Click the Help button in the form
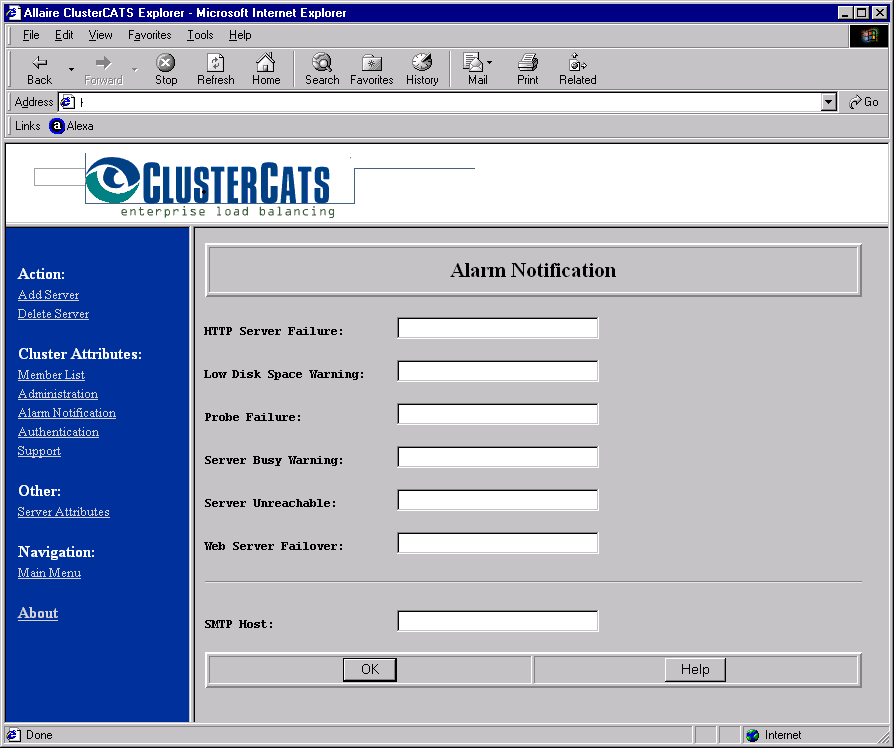 695,669
